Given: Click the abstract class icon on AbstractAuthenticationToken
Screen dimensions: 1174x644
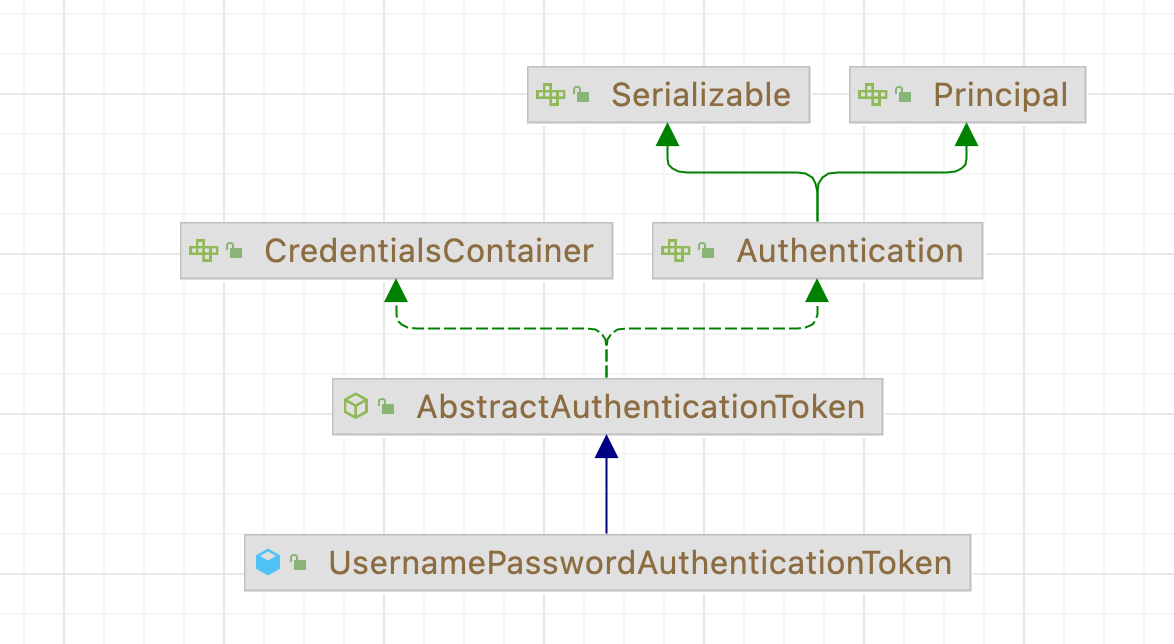Looking at the screenshot, I should click(x=355, y=405).
